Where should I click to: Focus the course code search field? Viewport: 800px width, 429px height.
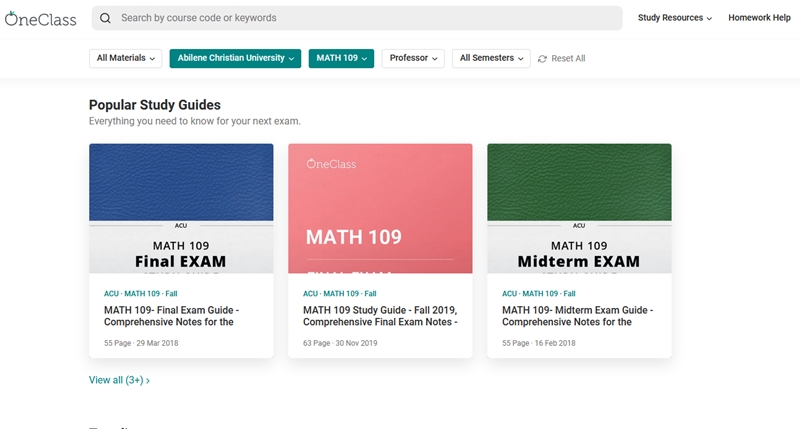click(x=357, y=18)
